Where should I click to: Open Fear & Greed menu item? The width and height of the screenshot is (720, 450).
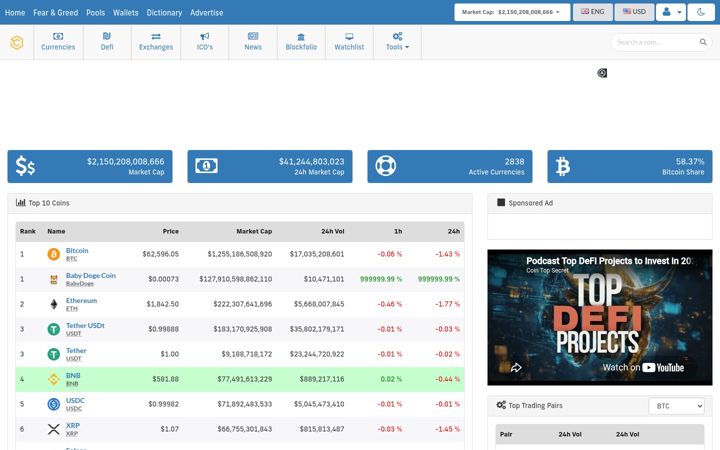(56, 13)
